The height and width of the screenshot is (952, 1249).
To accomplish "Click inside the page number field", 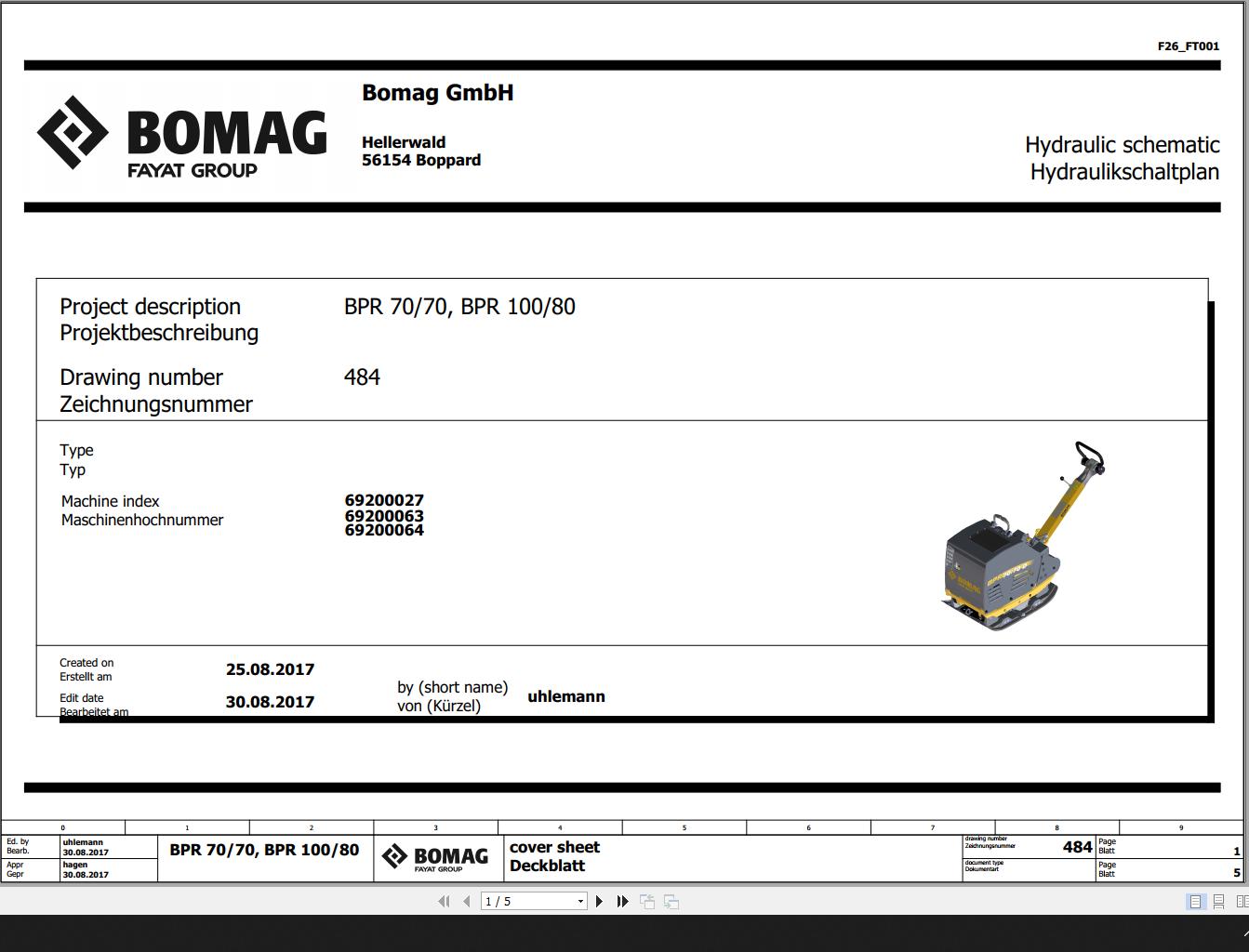I will coord(521,901).
